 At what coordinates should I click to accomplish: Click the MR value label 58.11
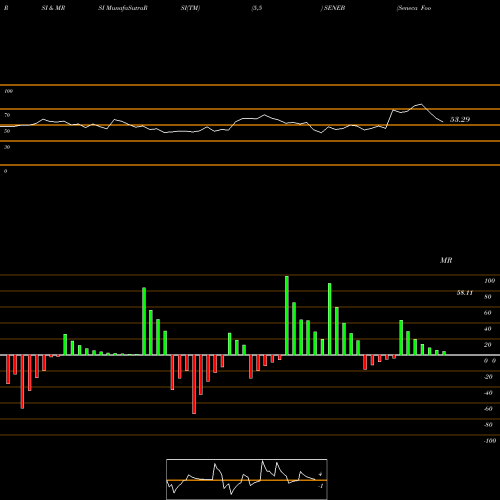464,293
